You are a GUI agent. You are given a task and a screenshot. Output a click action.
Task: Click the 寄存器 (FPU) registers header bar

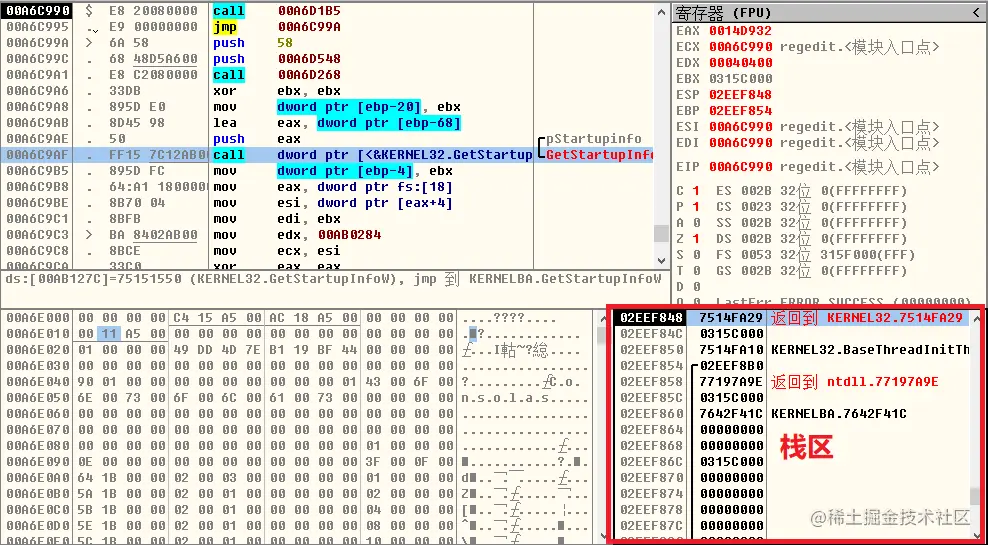pos(829,13)
